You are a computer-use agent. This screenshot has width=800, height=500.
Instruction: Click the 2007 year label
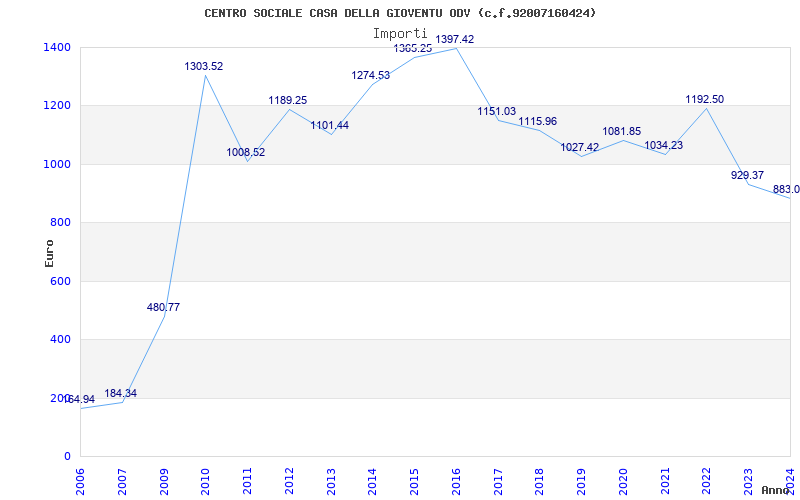(x=122, y=482)
